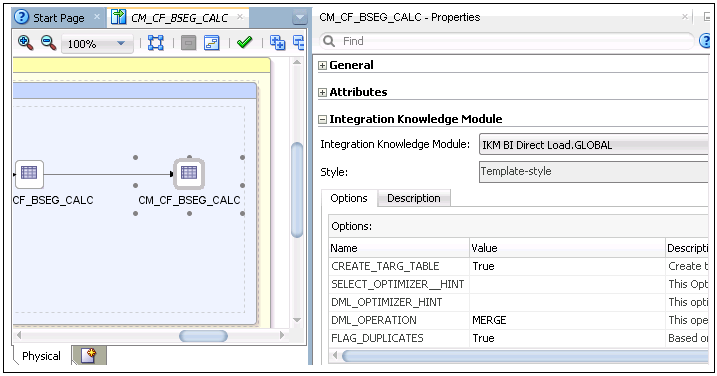The image size is (717, 376).
Task: Click the CREATE_TARG_TABLE True value cell
Action: 567,266
